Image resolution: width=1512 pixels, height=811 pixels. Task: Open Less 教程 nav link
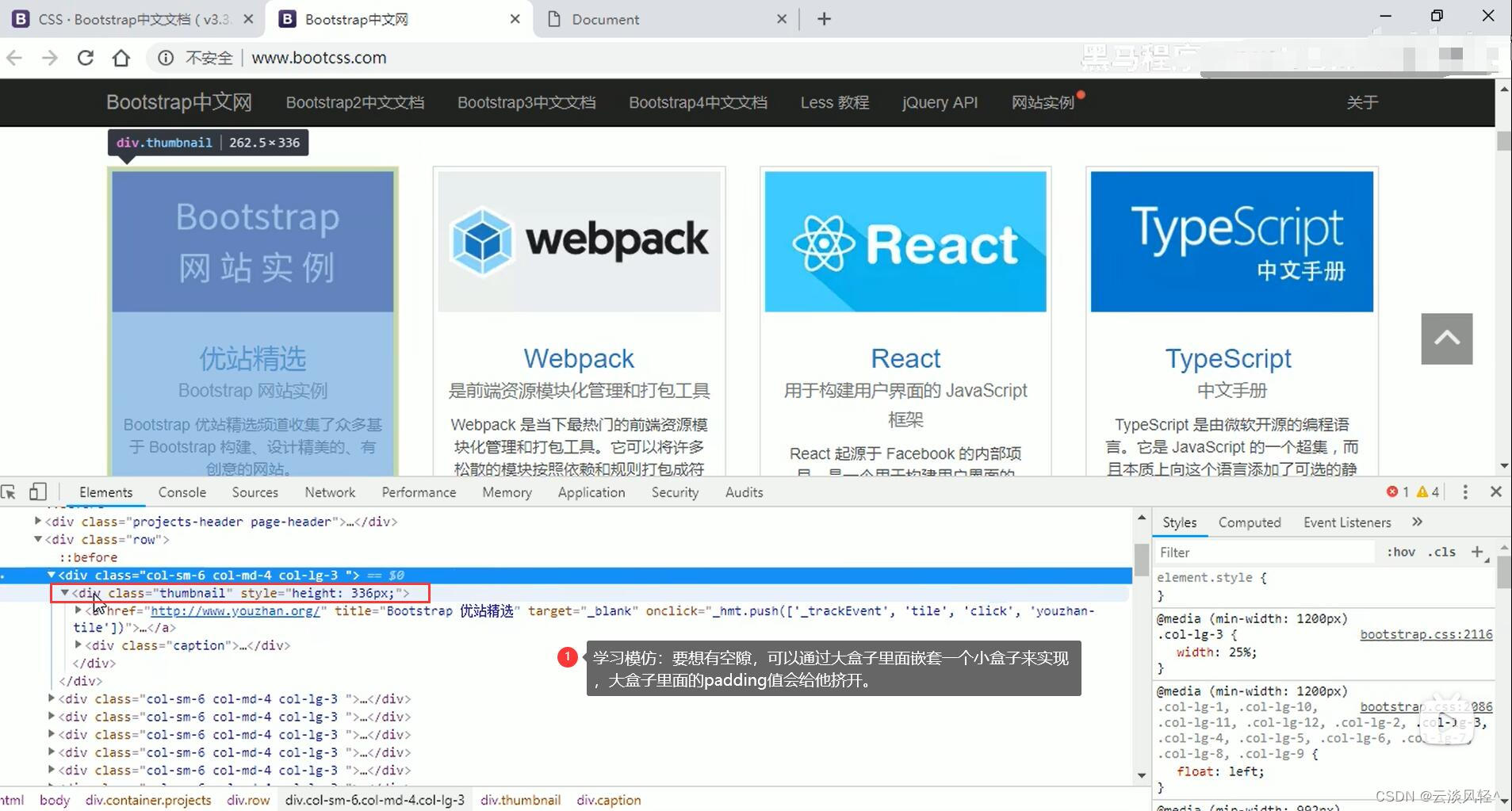tap(835, 102)
